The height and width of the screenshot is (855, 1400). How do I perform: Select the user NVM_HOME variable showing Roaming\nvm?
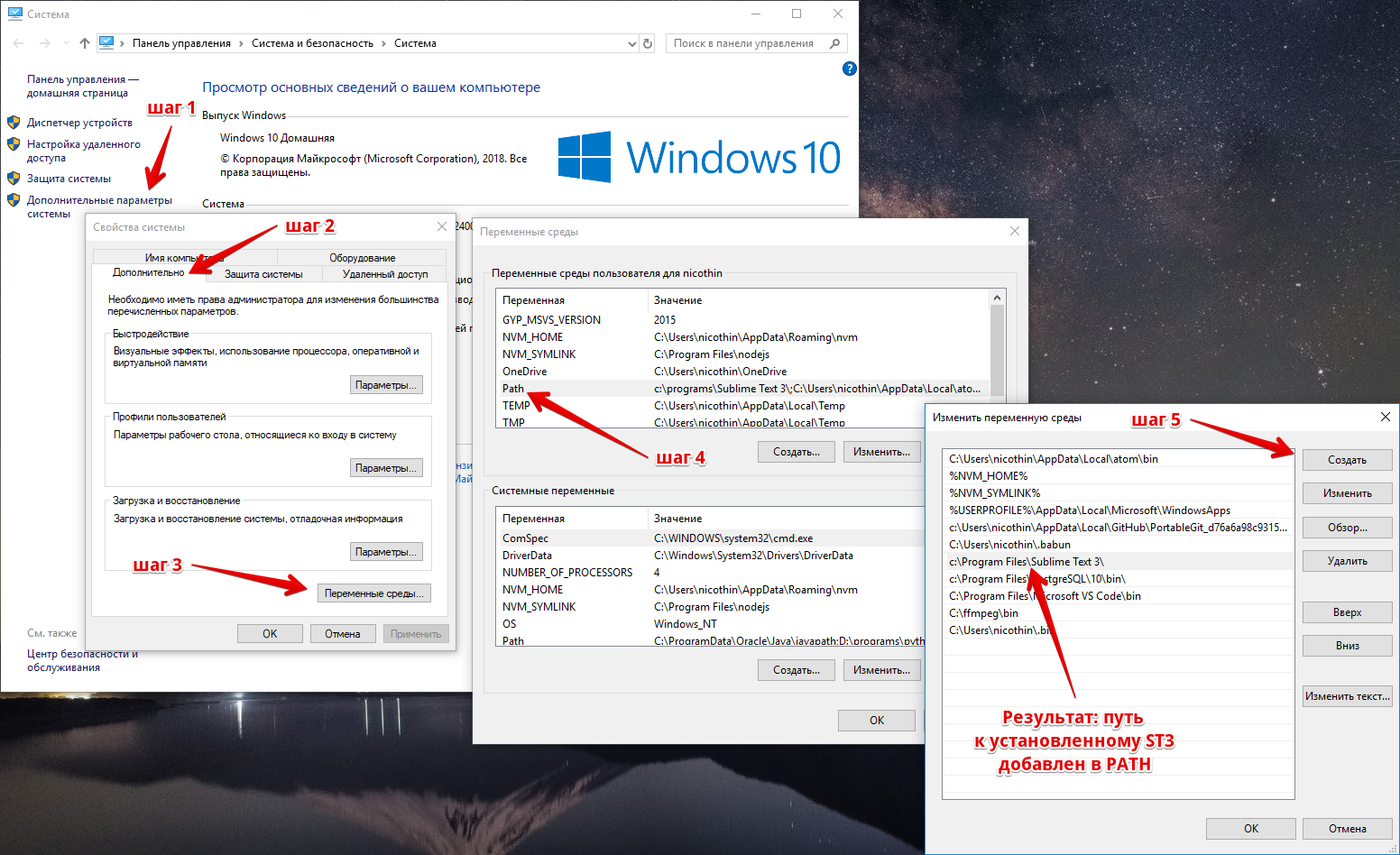(x=742, y=337)
